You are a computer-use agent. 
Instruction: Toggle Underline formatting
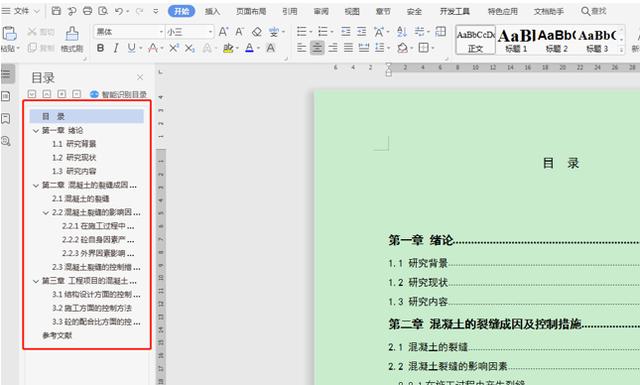click(x=131, y=48)
